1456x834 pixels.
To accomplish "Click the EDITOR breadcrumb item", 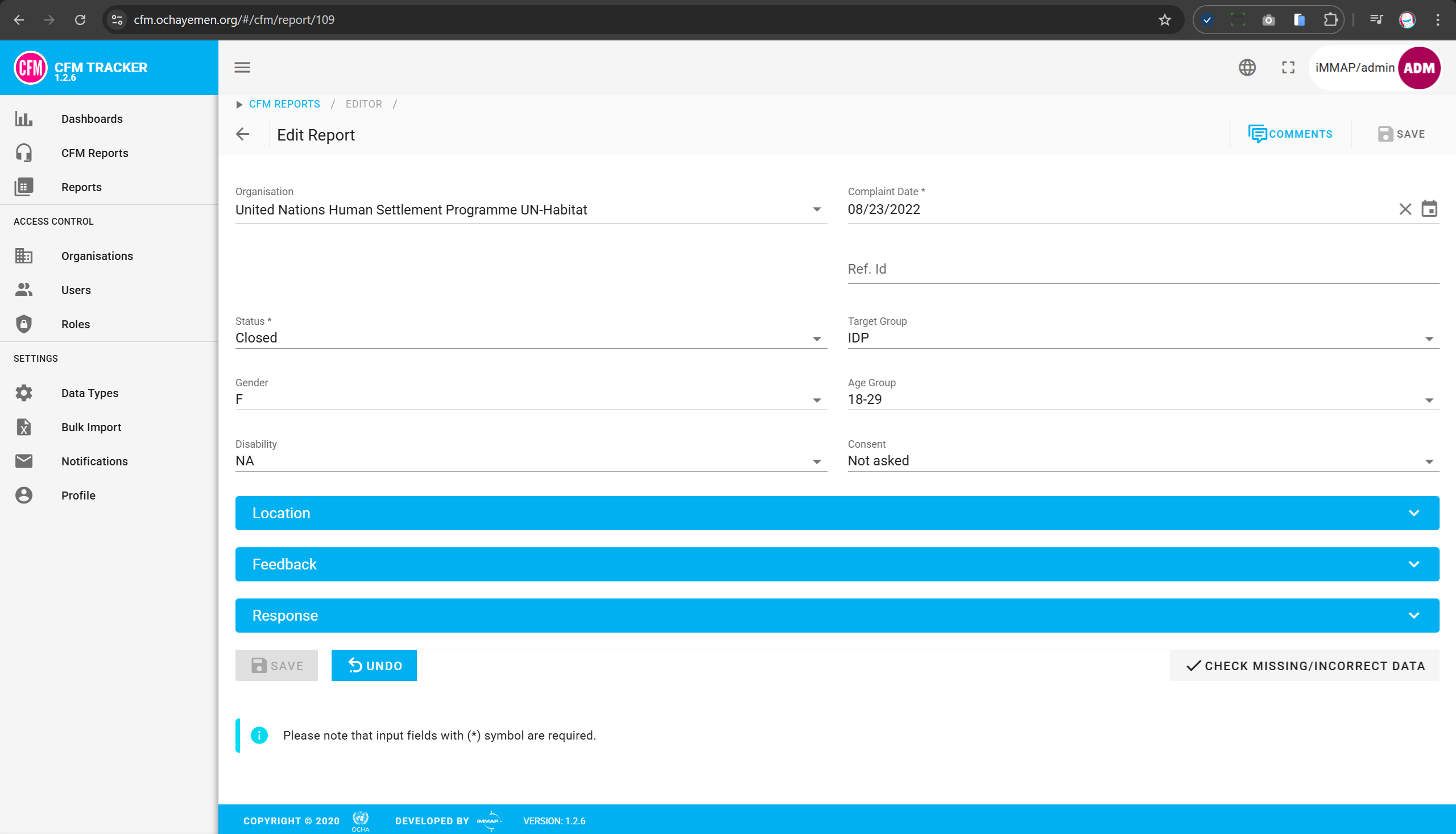I will pyautogui.click(x=363, y=104).
